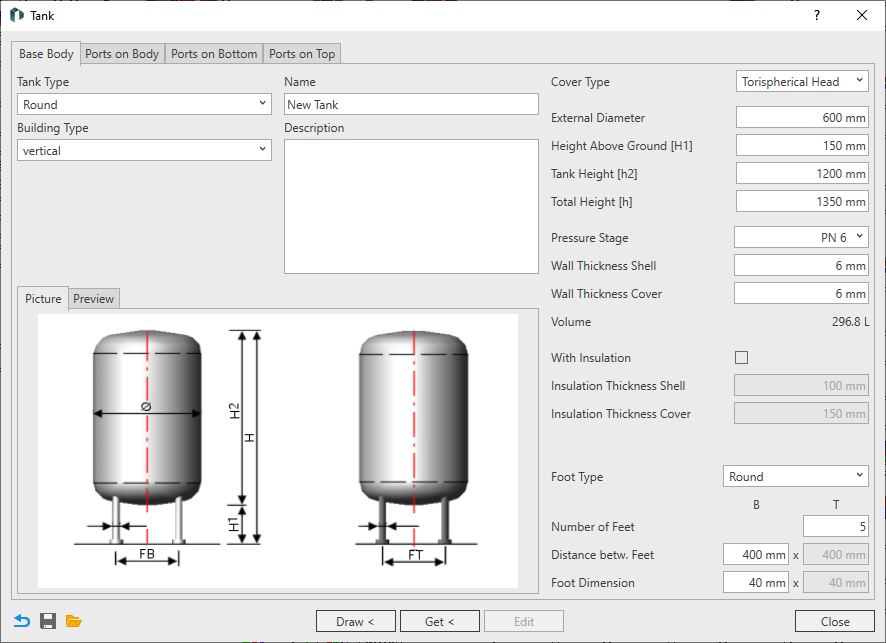Click the Wall Thickness Shell field

(x=801, y=266)
